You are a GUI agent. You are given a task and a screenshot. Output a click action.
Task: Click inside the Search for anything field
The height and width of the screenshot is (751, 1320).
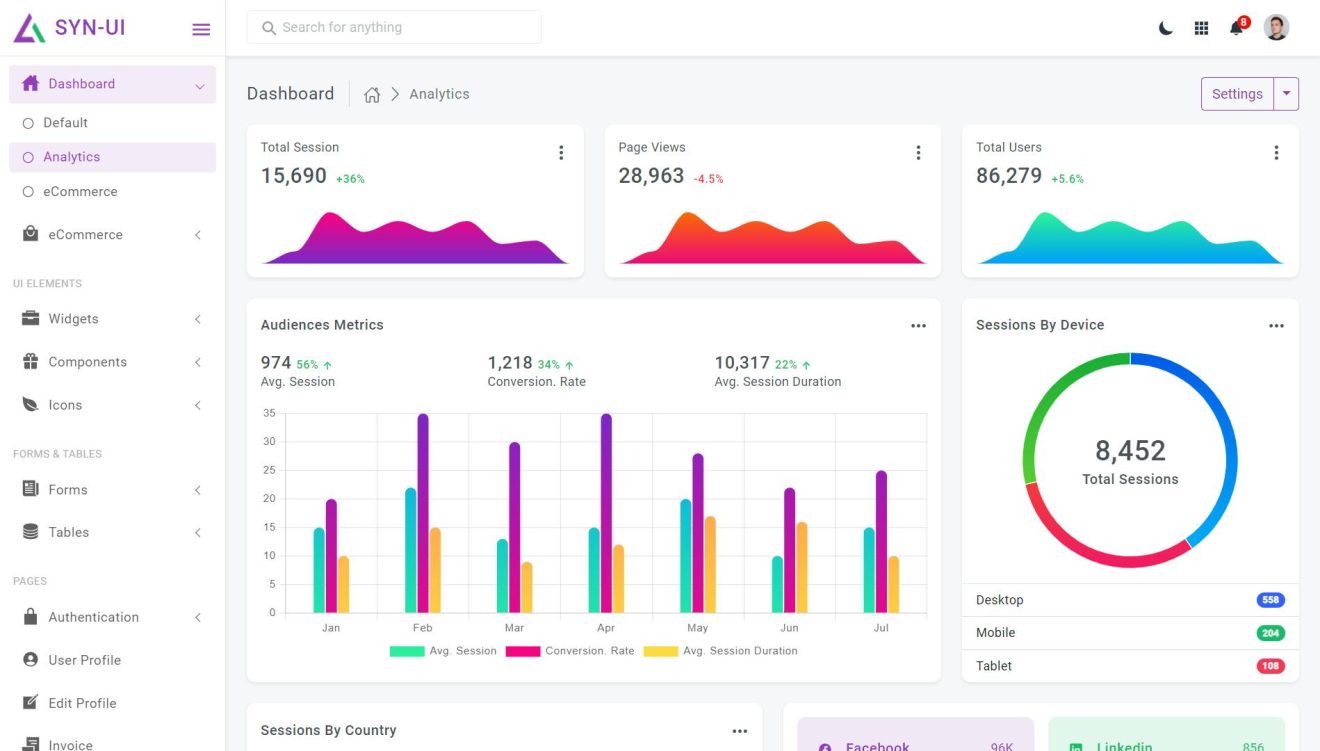pyautogui.click(x=393, y=27)
